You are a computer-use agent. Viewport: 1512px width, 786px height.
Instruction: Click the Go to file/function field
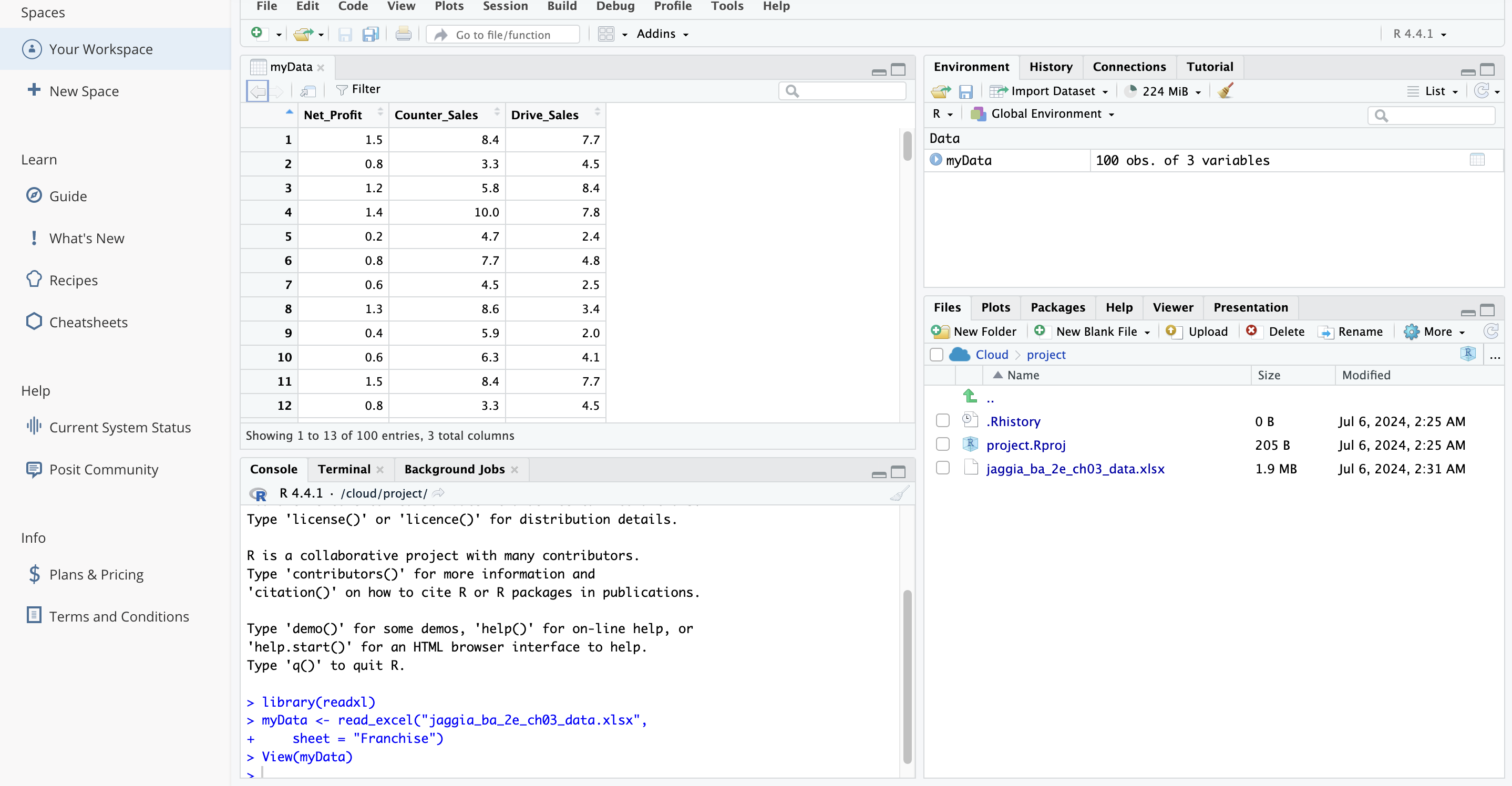[503, 34]
